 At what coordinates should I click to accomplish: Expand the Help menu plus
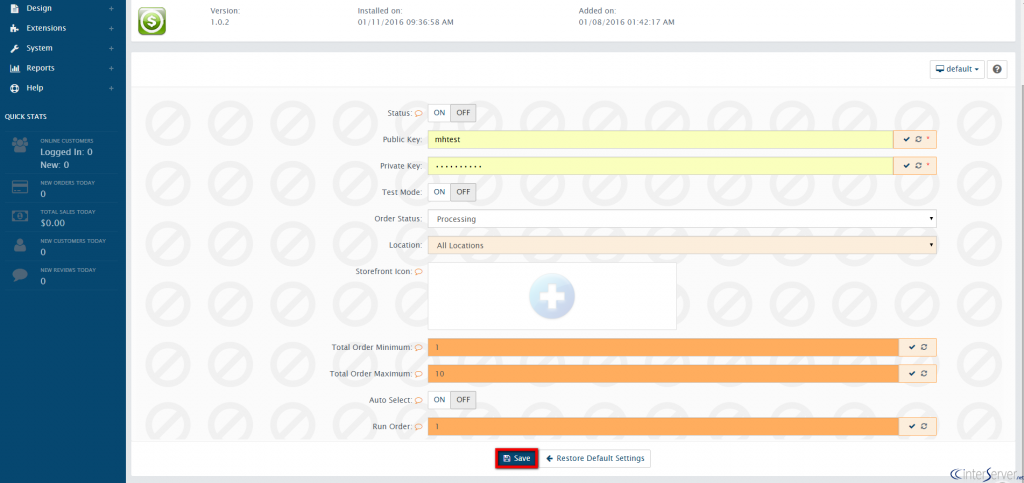(112, 88)
